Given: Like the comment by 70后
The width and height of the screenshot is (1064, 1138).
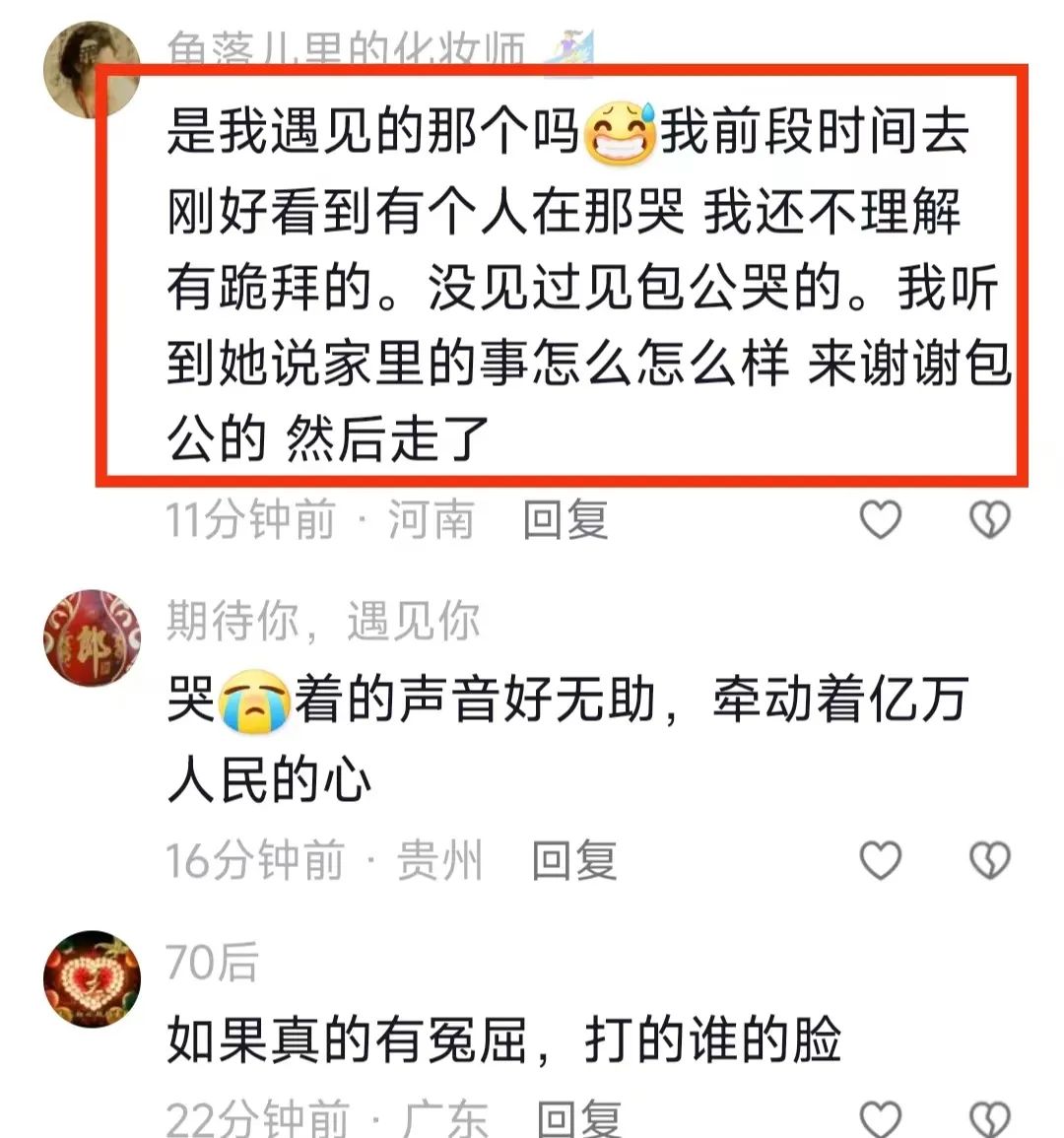Looking at the screenshot, I should [881, 1120].
